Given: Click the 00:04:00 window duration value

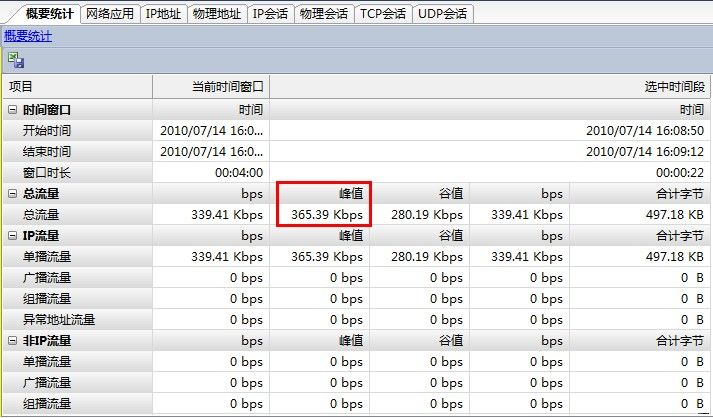Looking at the screenshot, I should 239,173.
